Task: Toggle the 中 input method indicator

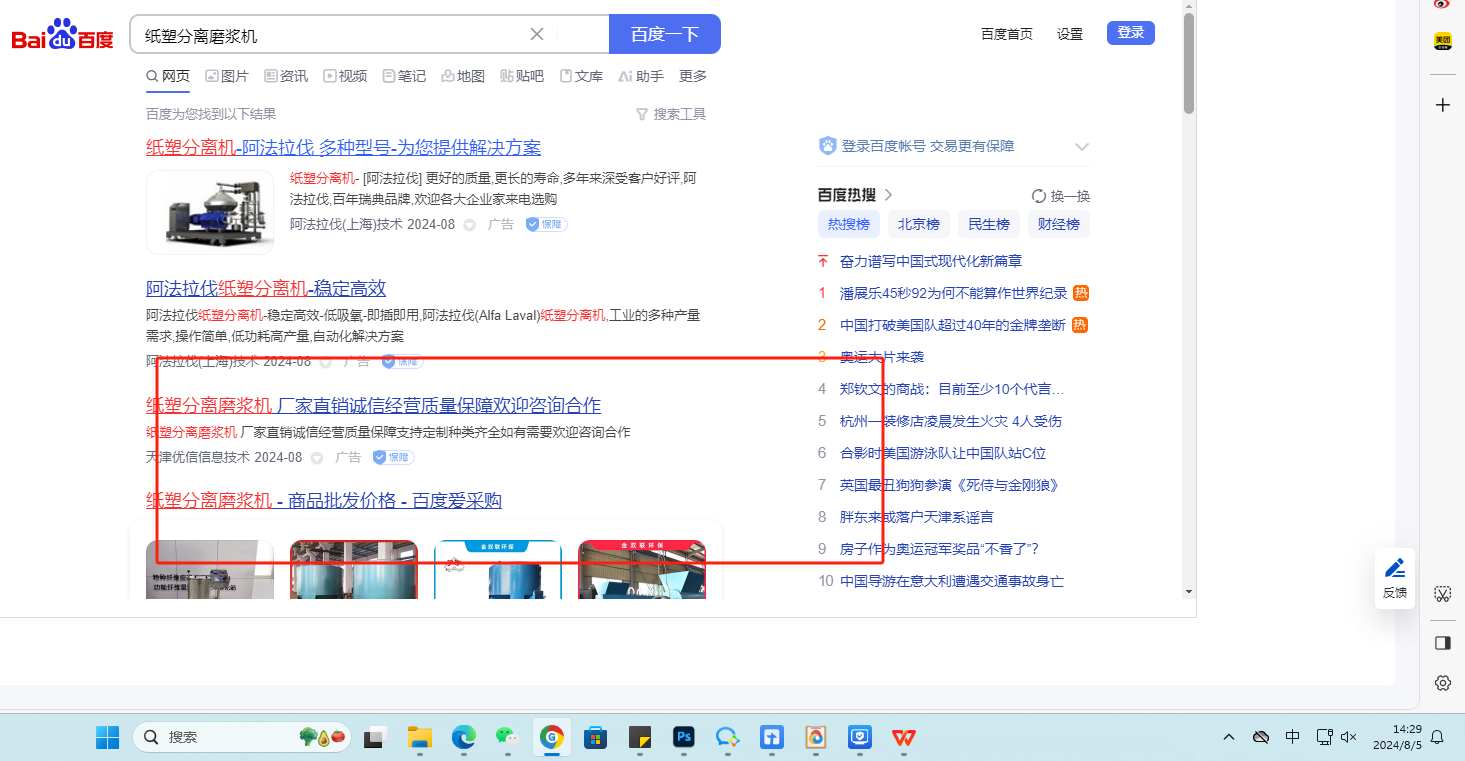Action: pos(1292,737)
